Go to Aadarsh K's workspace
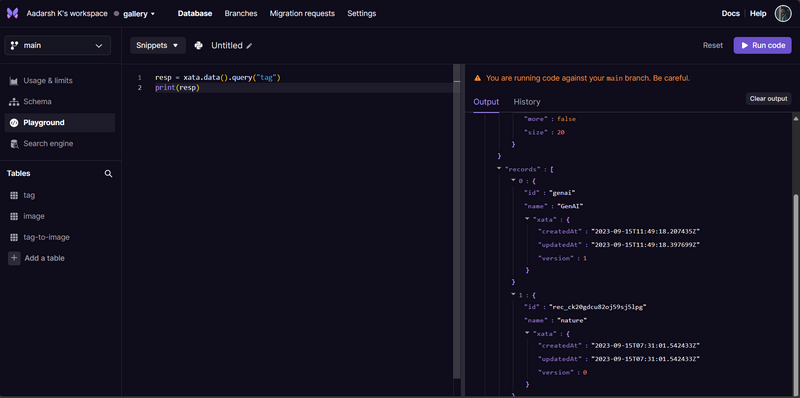The height and width of the screenshot is (398, 800). [x=67, y=14]
